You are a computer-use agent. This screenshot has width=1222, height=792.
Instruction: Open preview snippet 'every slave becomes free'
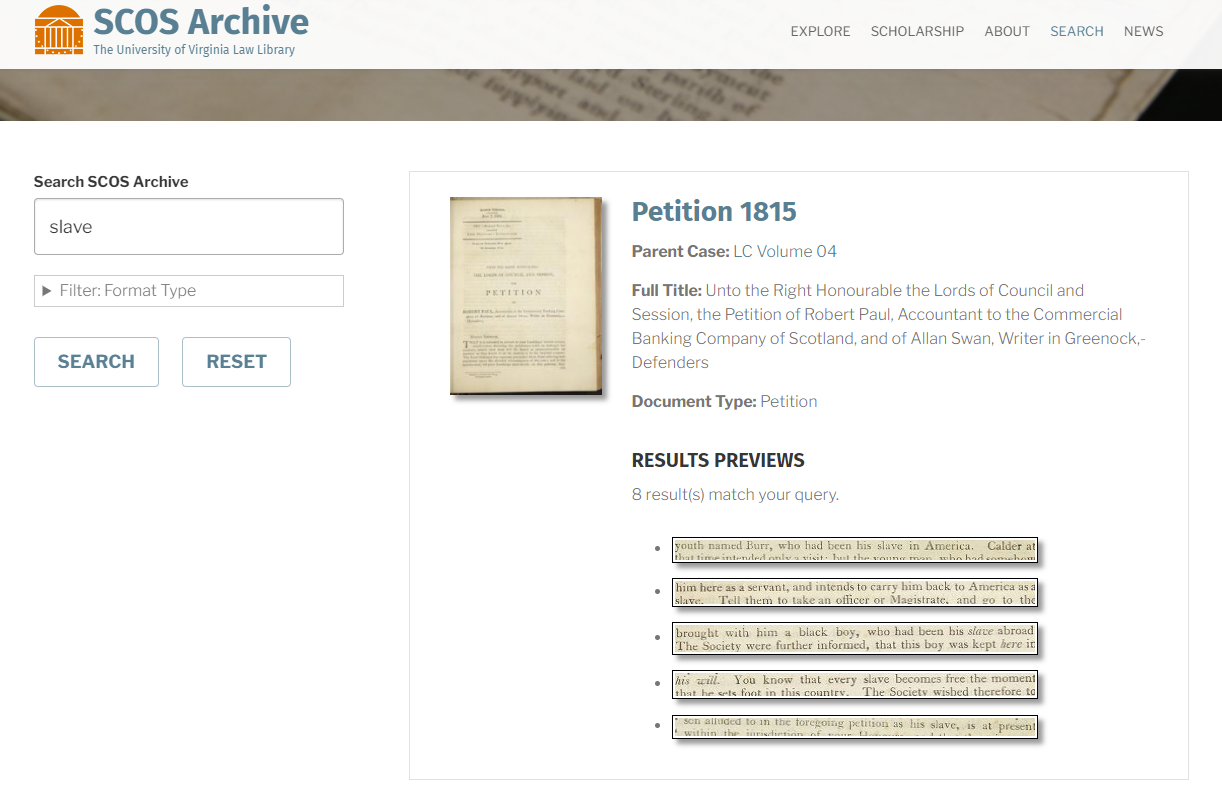click(854, 685)
